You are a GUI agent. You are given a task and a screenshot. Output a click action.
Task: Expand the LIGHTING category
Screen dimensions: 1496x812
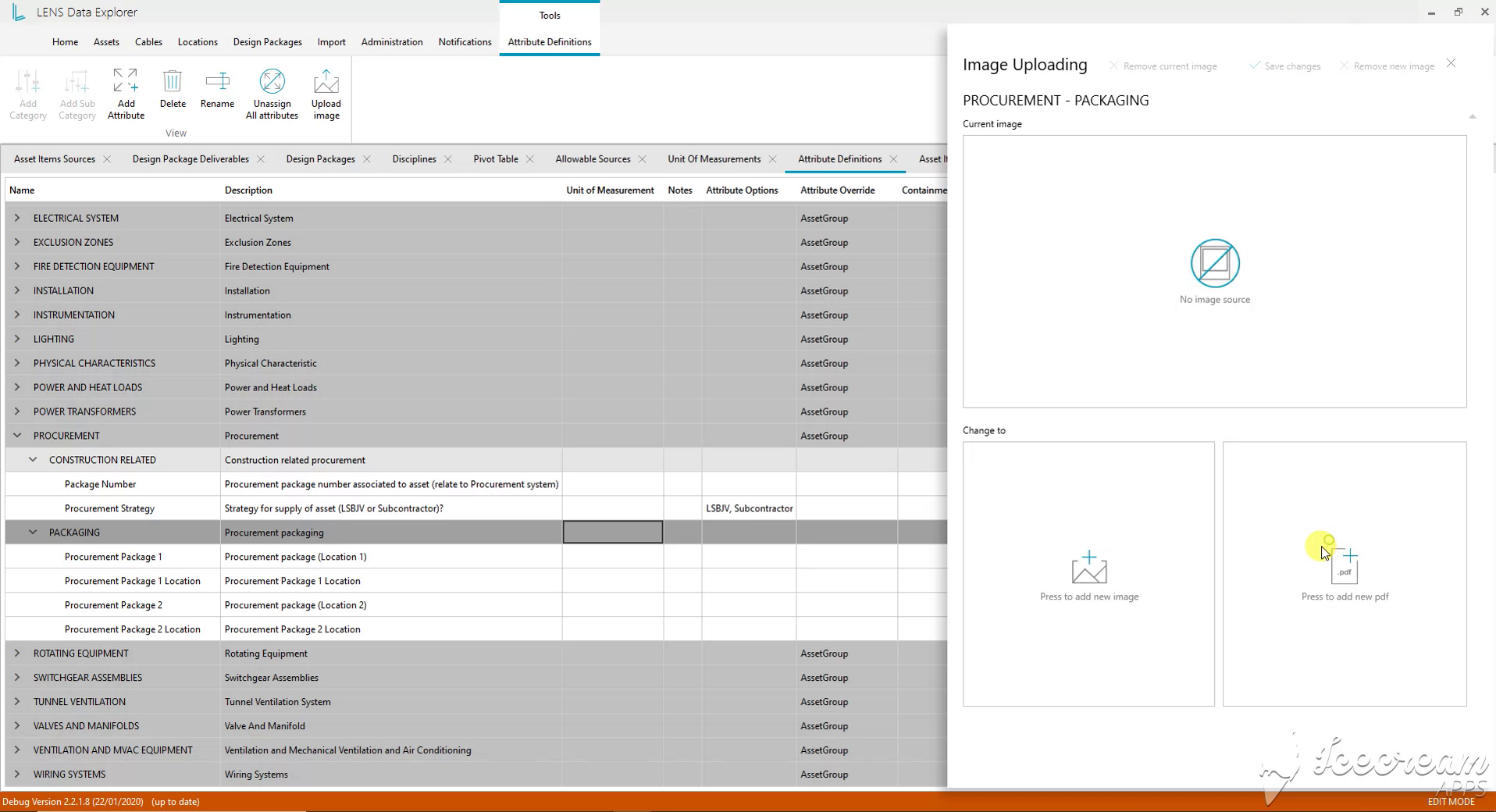(x=17, y=339)
